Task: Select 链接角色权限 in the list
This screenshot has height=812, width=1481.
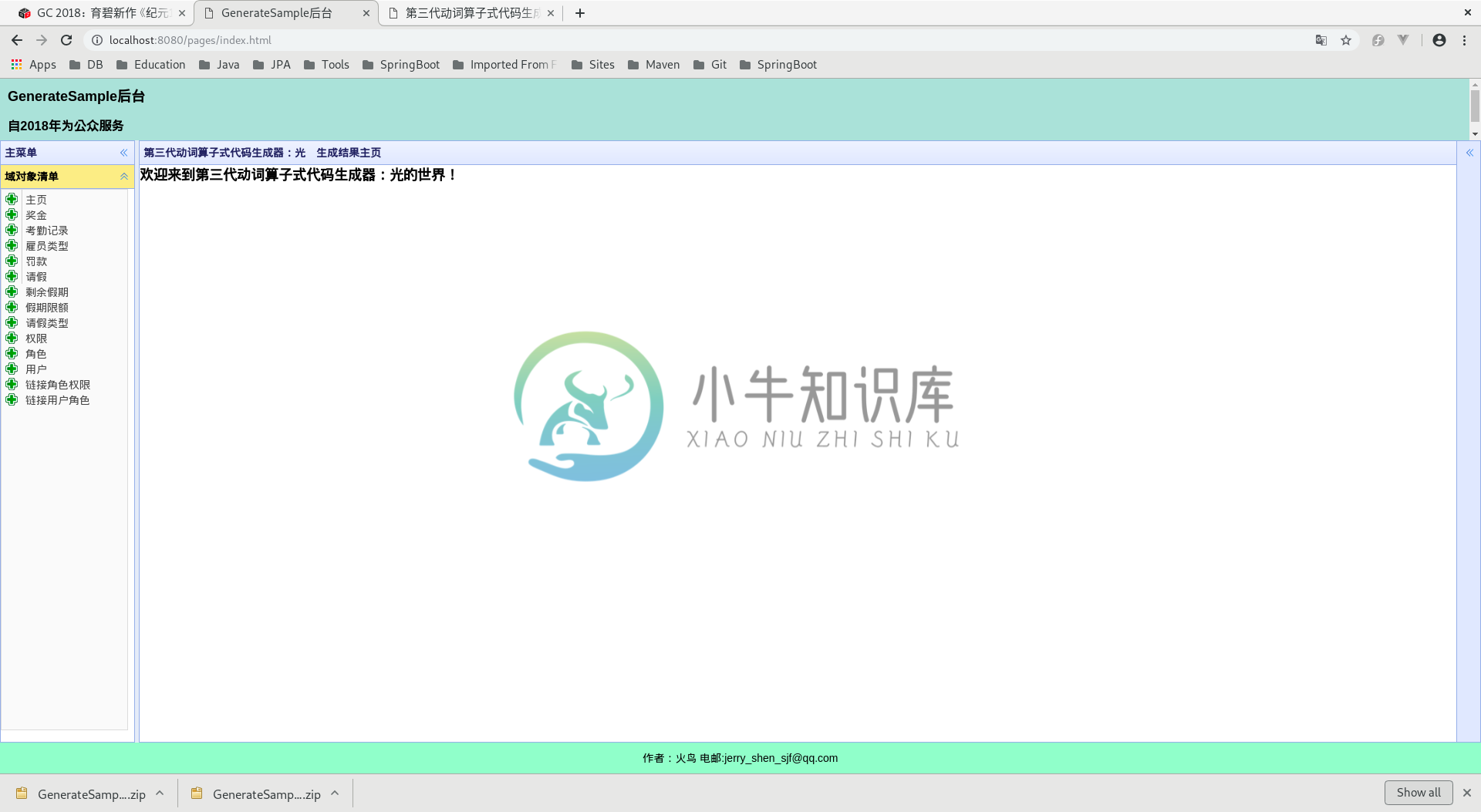Action: (58, 385)
